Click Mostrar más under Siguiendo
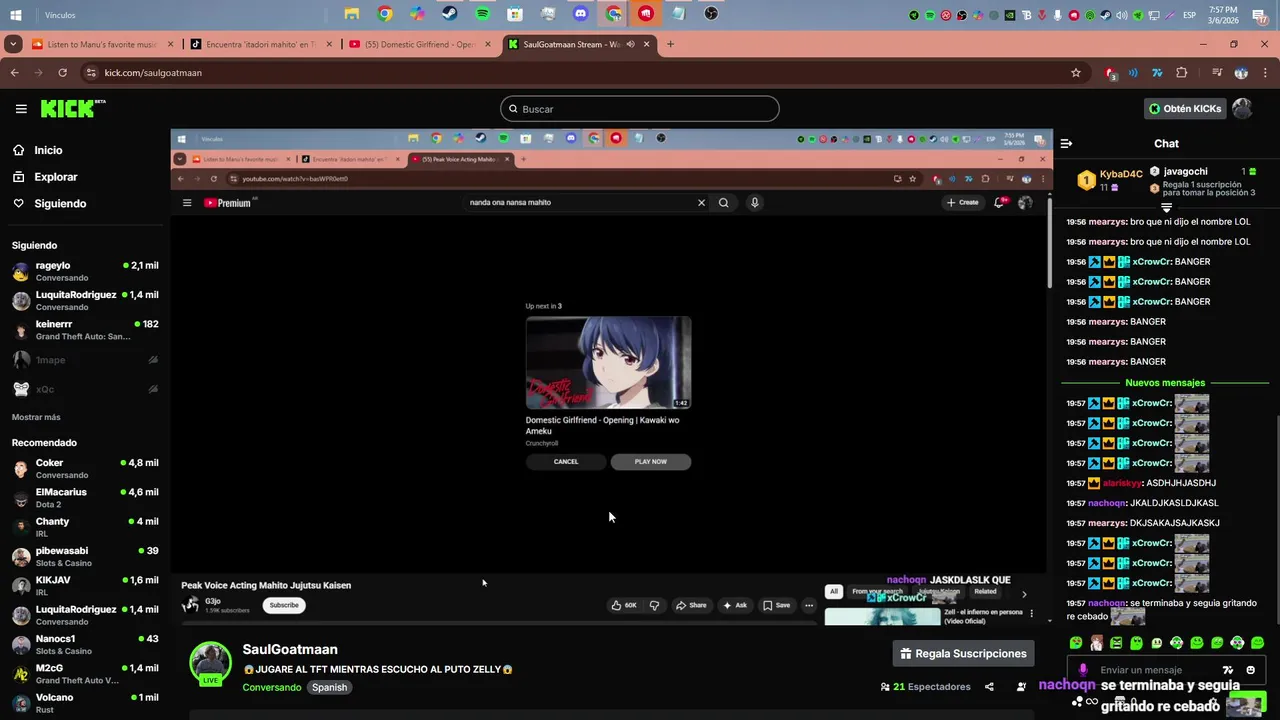The width and height of the screenshot is (1280, 720). click(36, 417)
